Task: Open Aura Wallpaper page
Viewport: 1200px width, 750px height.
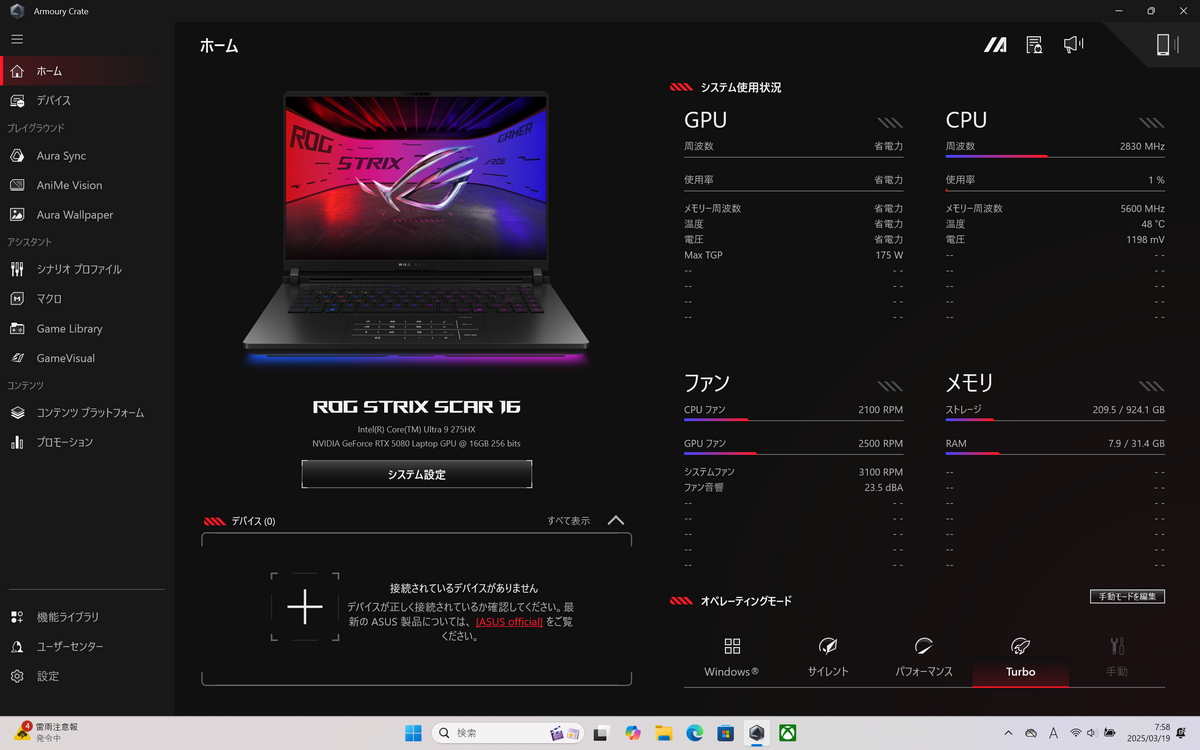Action: (87, 215)
